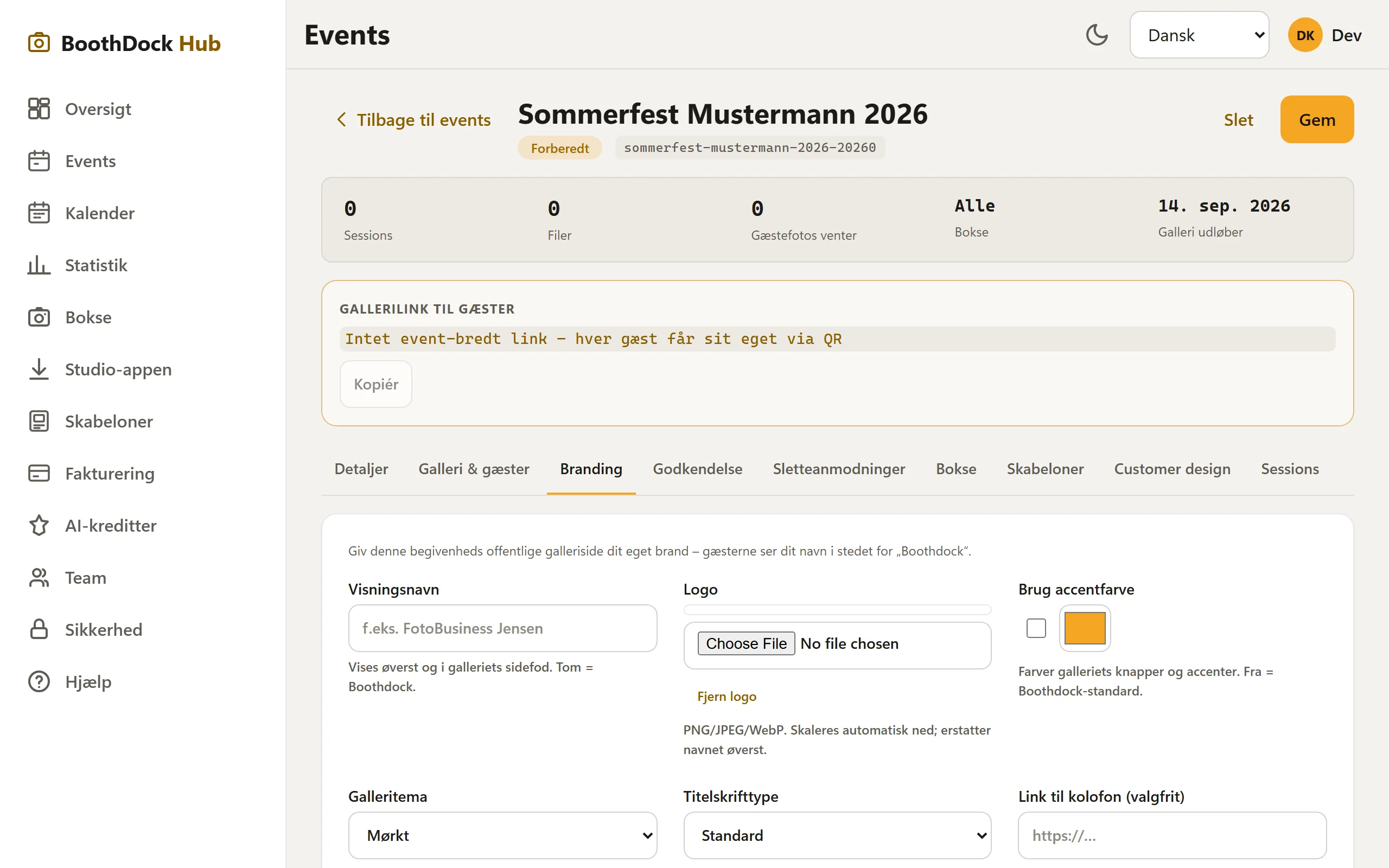Click the Events calendar icon in sidebar
This screenshot has width=1389, height=868.
pos(39,161)
